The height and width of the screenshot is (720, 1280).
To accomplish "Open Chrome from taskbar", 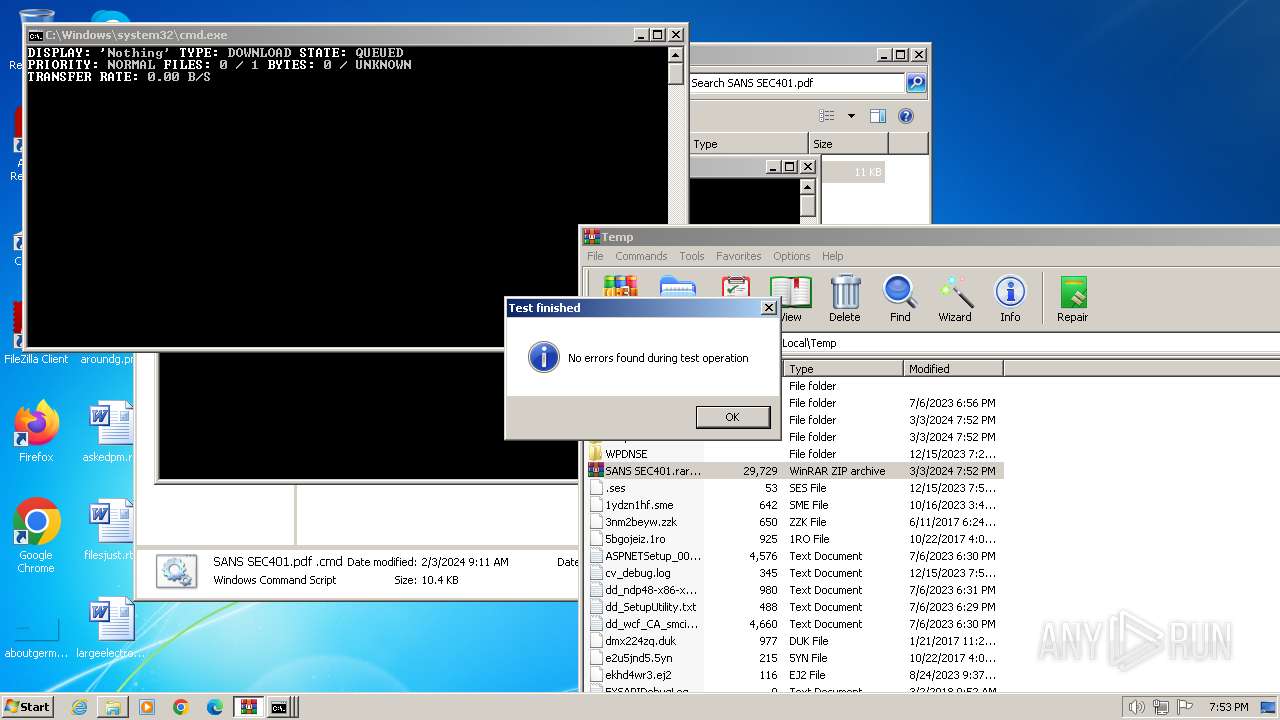I will [x=181, y=707].
